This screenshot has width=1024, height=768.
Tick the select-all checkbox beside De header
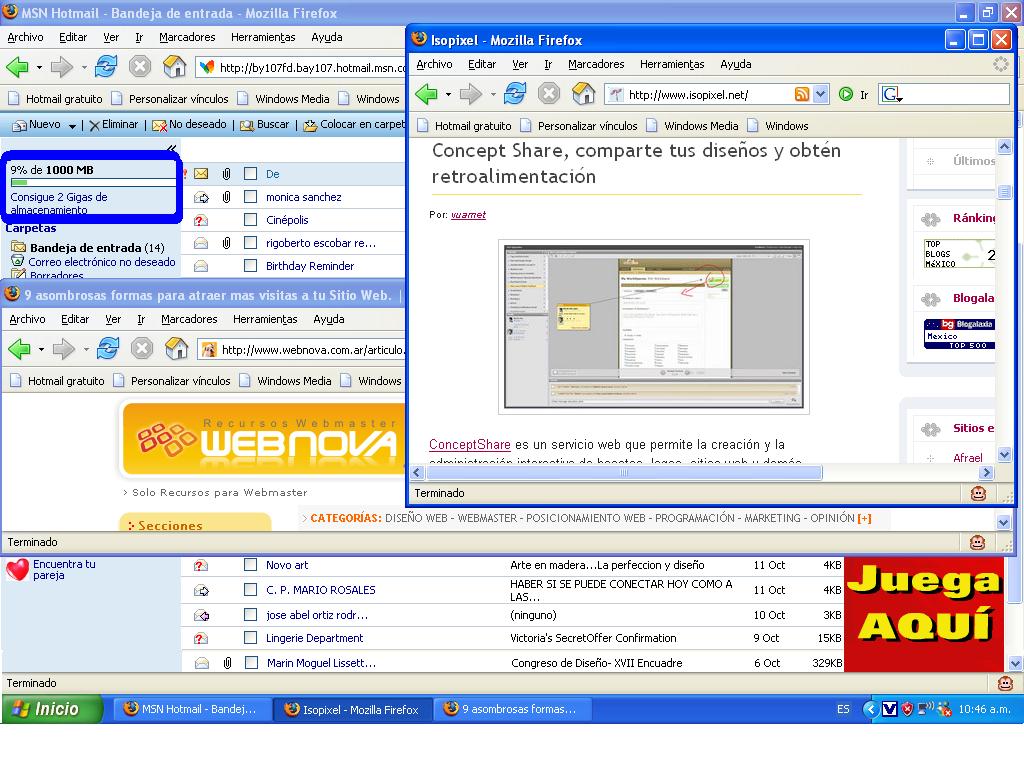pos(250,174)
